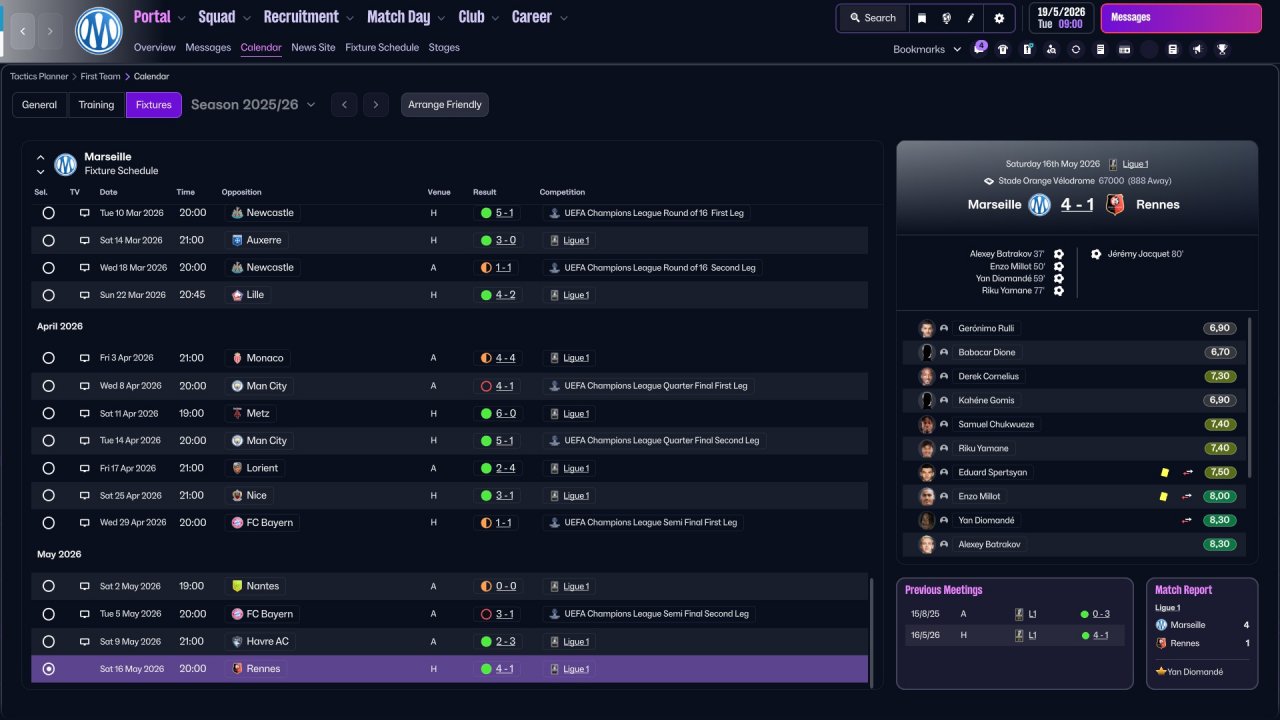Viewport: 1280px width, 720px height.
Task: Click the fixture list vertical scrollbar
Action: (x=873, y=632)
